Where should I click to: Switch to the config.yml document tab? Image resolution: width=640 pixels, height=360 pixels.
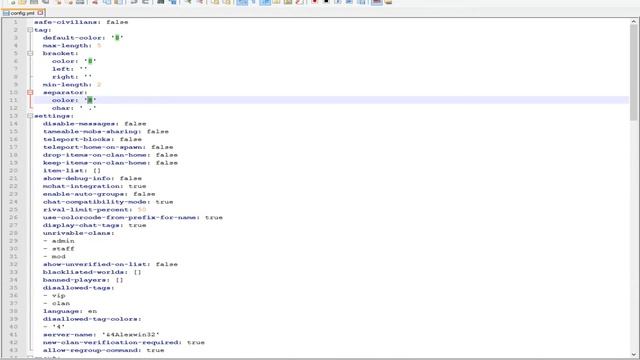(x=22, y=13)
